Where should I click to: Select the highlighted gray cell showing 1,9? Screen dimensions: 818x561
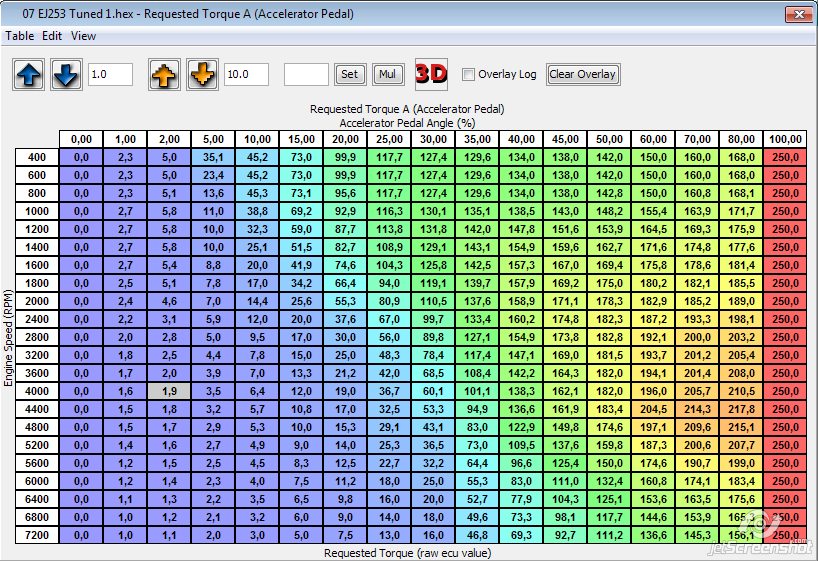pos(169,391)
